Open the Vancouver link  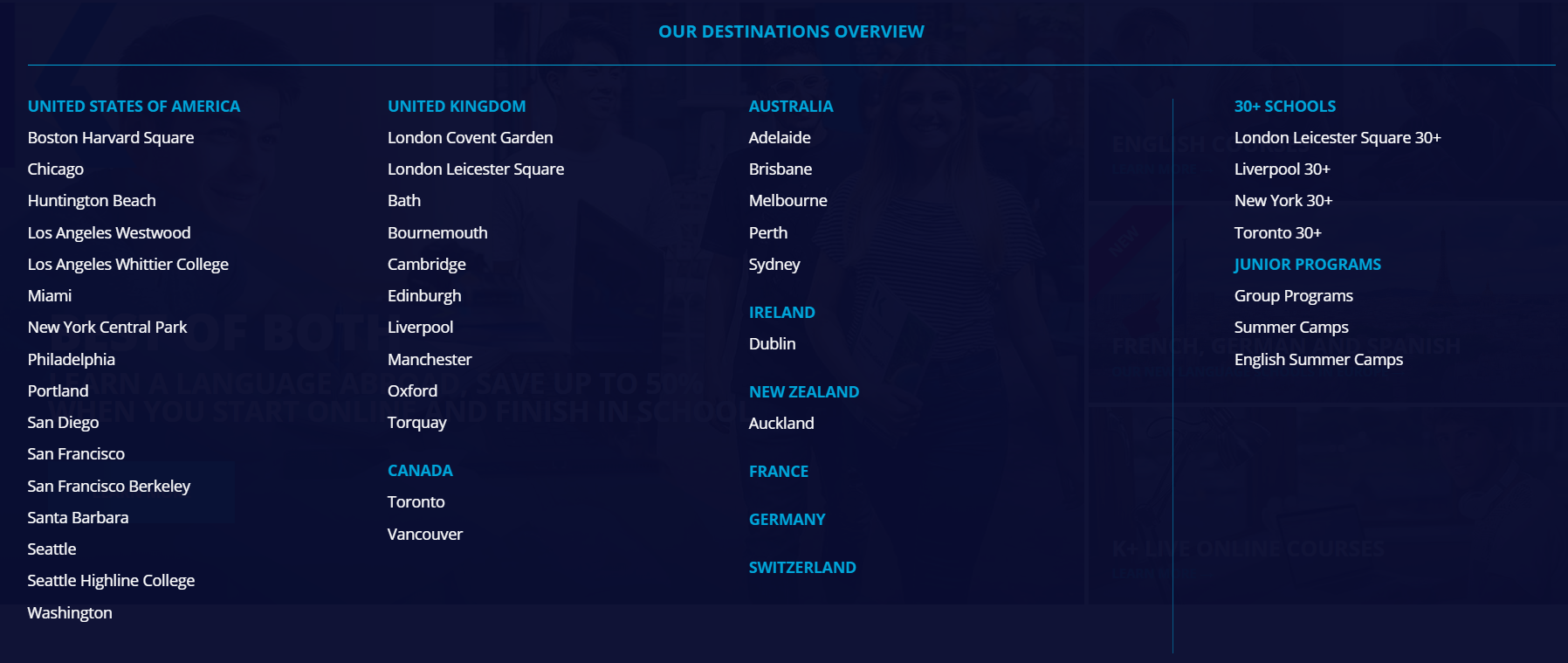[425, 534]
